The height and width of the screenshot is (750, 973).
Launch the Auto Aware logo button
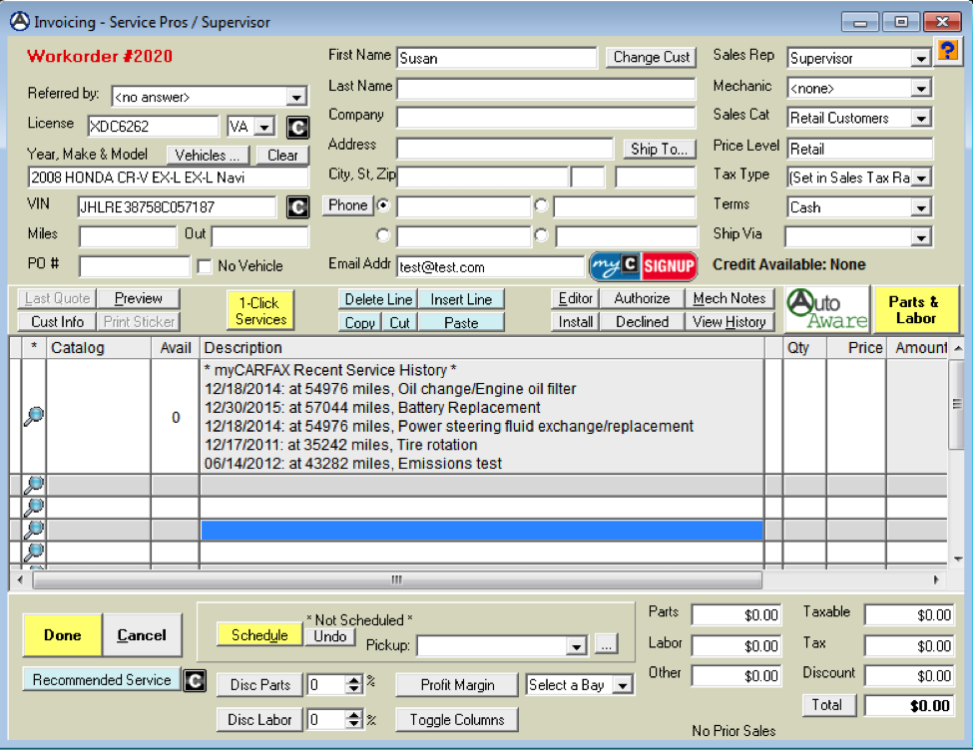tap(828, 310)
